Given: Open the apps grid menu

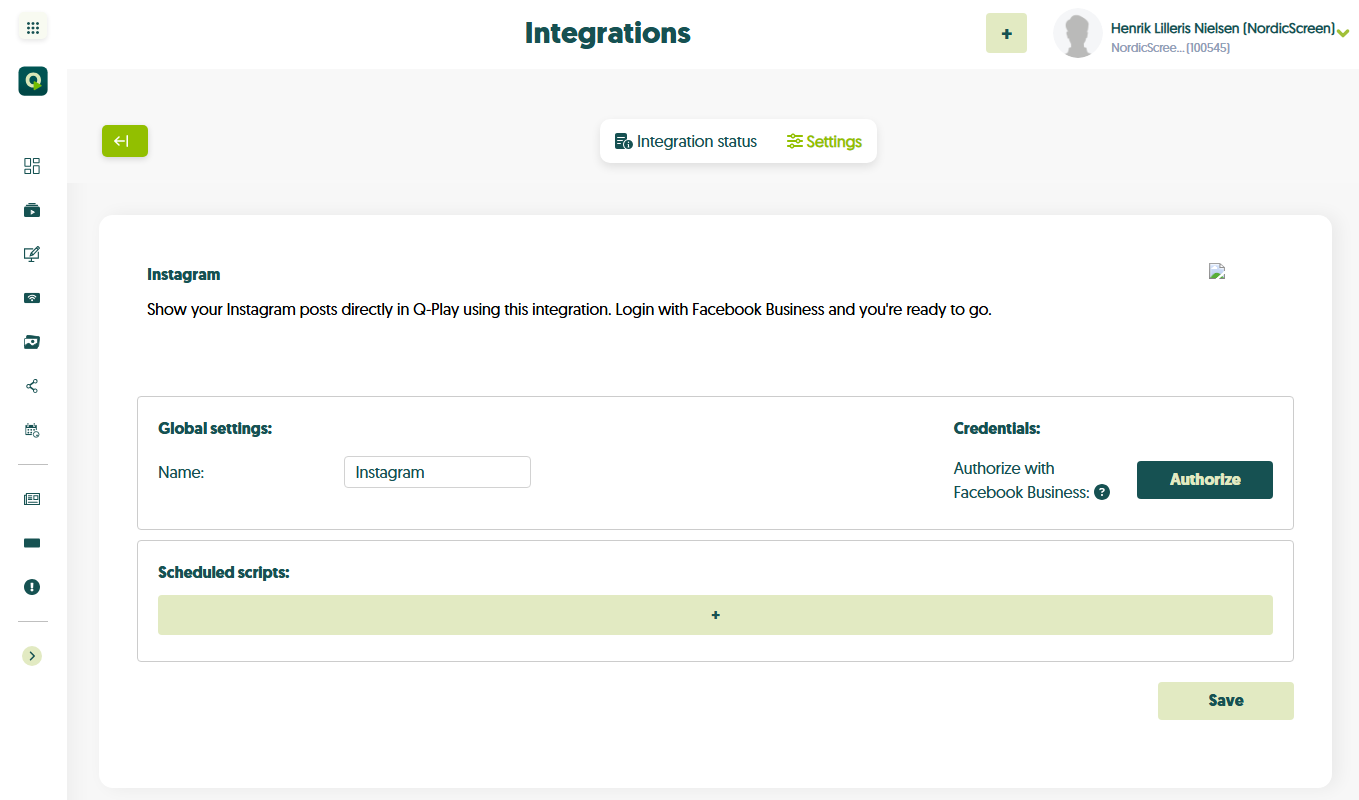Looking at the screenshot, I should coord(32,28).
